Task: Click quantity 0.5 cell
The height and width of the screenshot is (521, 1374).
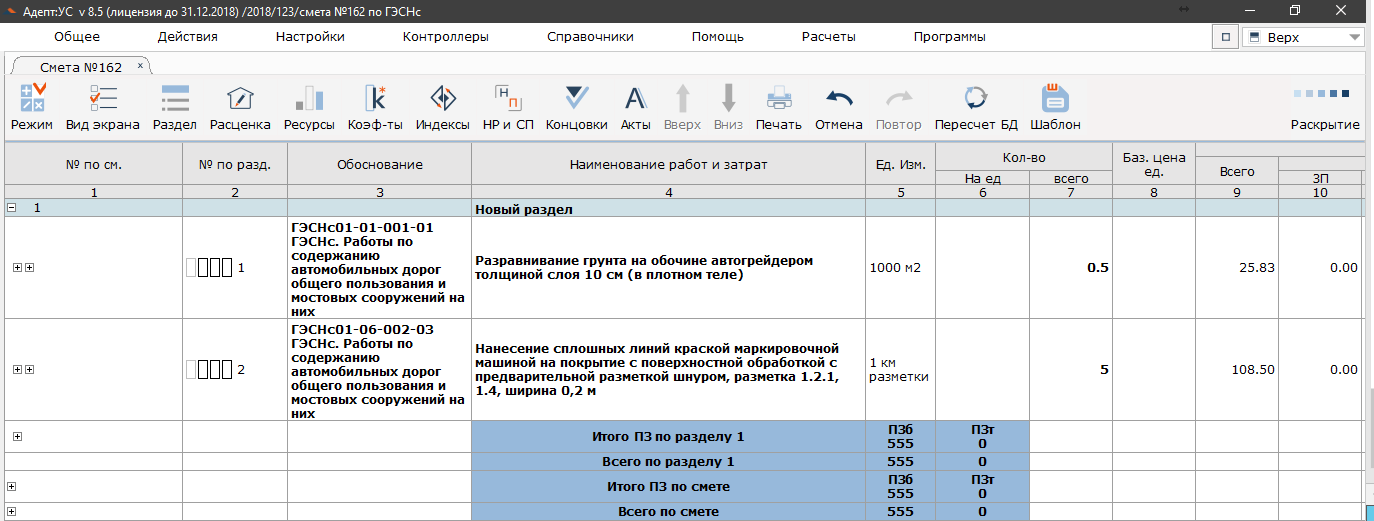Action: (1071, 268)
